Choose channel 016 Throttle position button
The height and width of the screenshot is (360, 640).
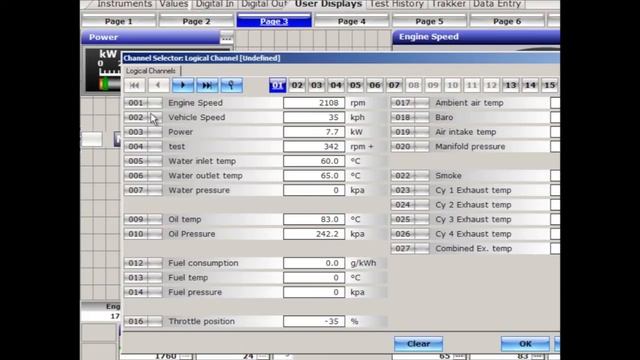(x=143, y=322)
